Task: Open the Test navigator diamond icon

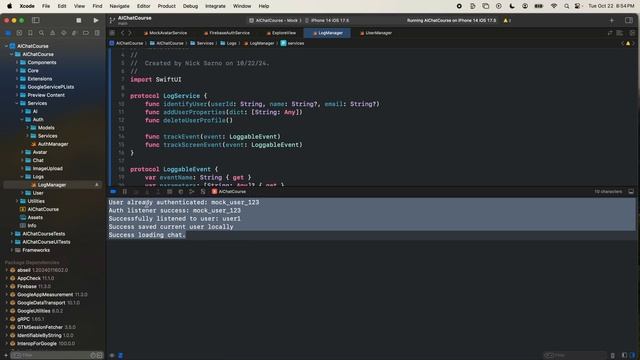Action: coord(64,33)
